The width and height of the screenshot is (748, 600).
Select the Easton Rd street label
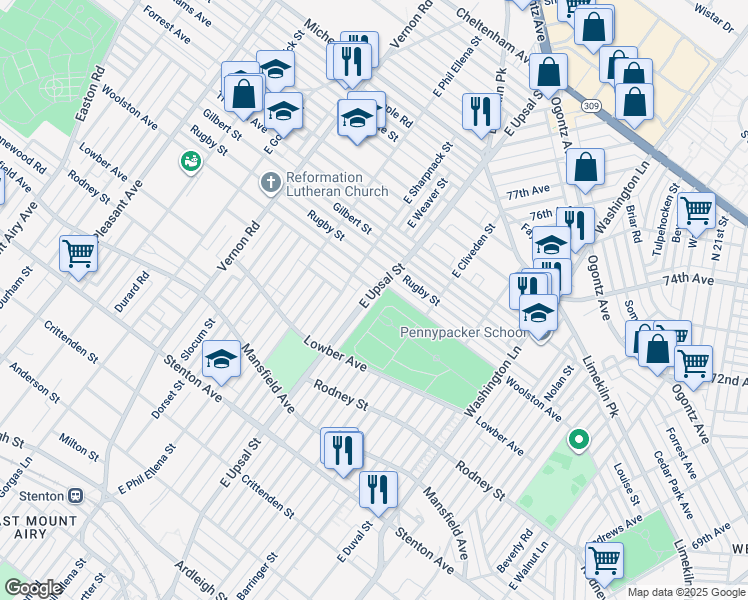(x=90, y=93)
